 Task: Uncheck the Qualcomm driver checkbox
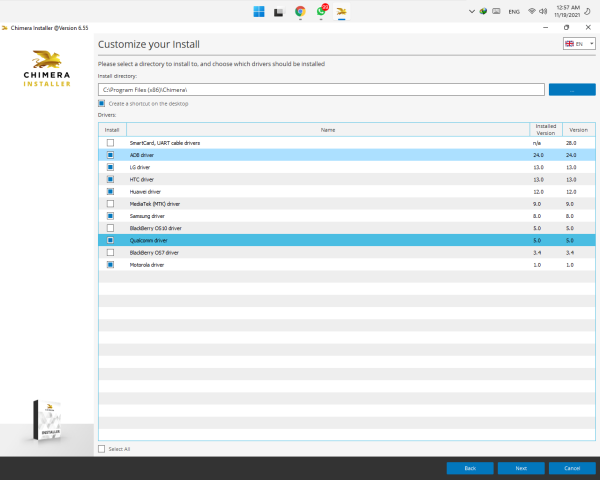coord(110,240)
